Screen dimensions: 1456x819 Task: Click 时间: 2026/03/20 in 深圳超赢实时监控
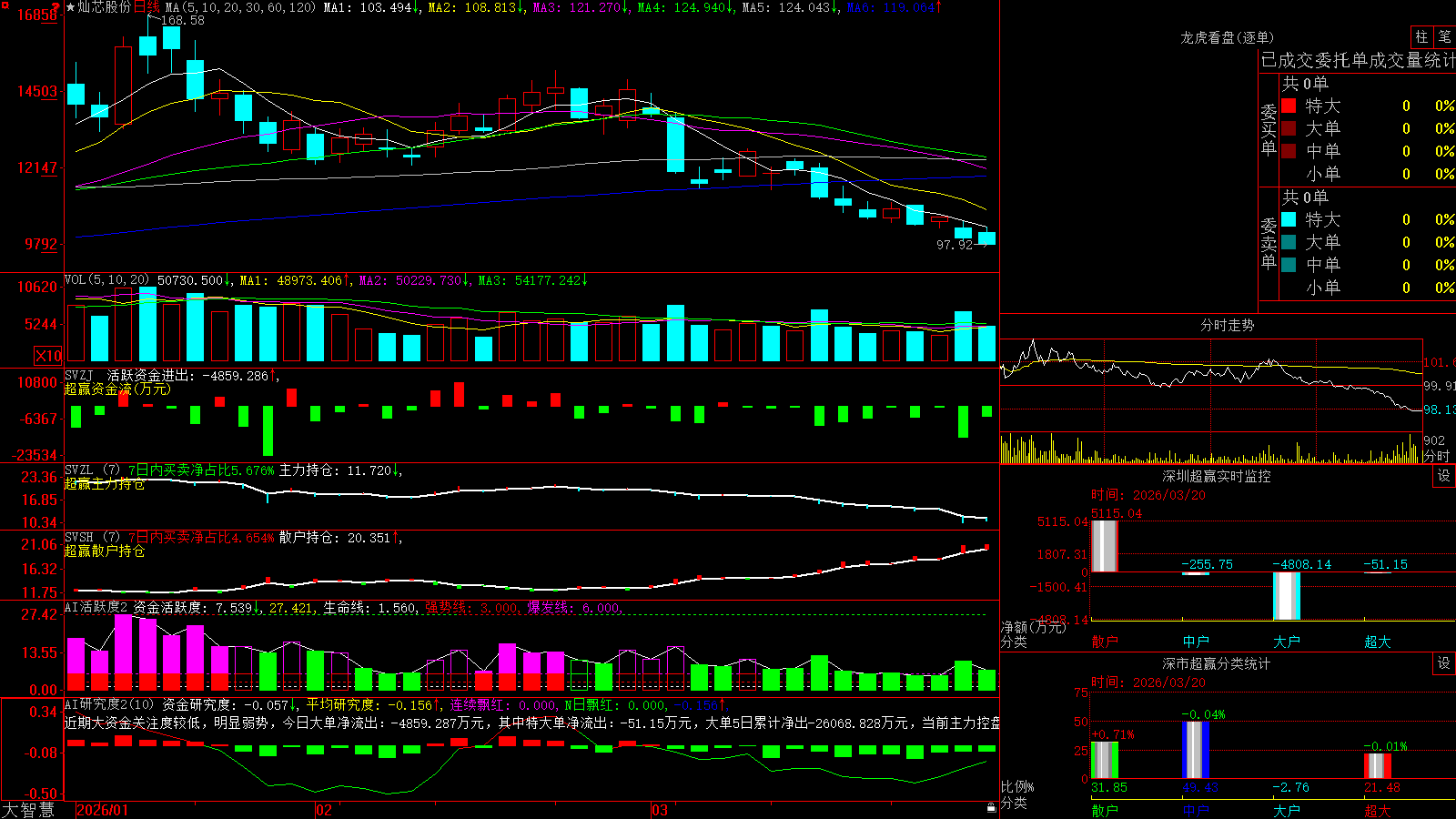point(1148,495)
